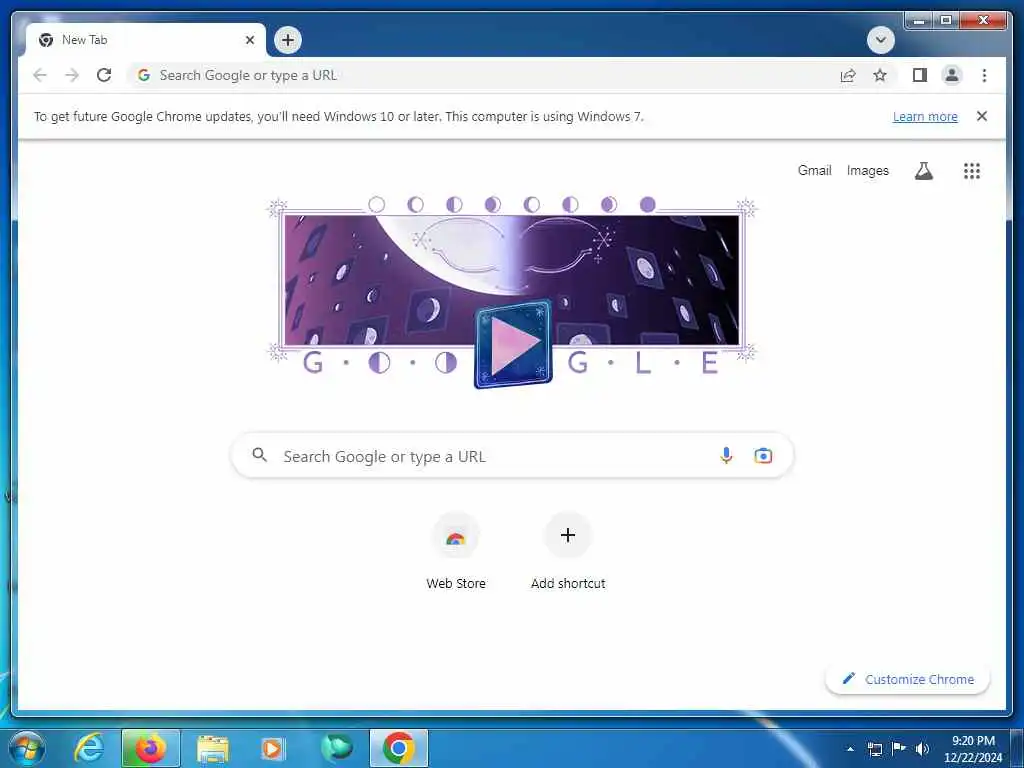Click the Chrome taskbar icon
Image resolution: width=1024 pixels, height=768 pixels.
(399, 748)
